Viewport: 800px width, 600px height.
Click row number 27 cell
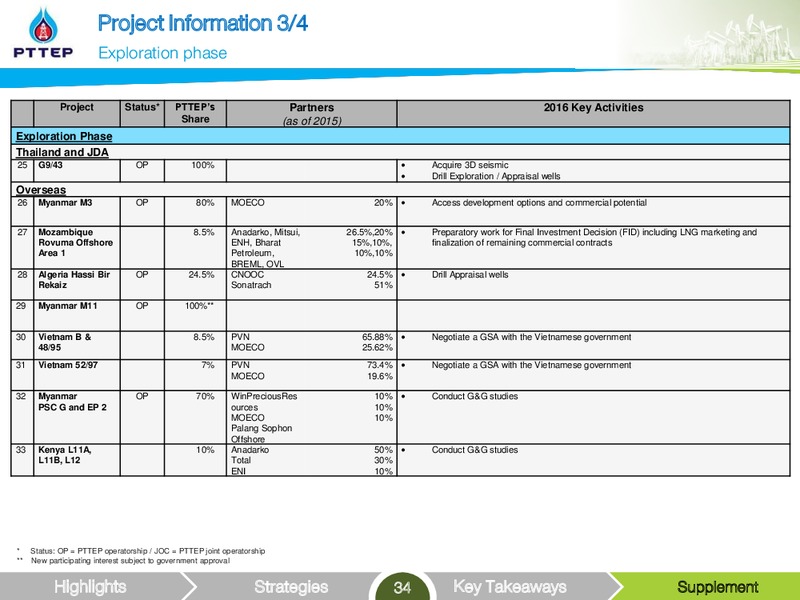(x=22, y=247)
